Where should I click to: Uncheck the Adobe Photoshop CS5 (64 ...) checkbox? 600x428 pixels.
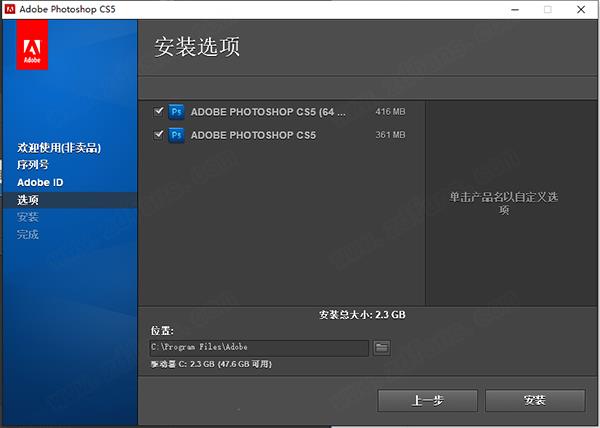(158, 112)
